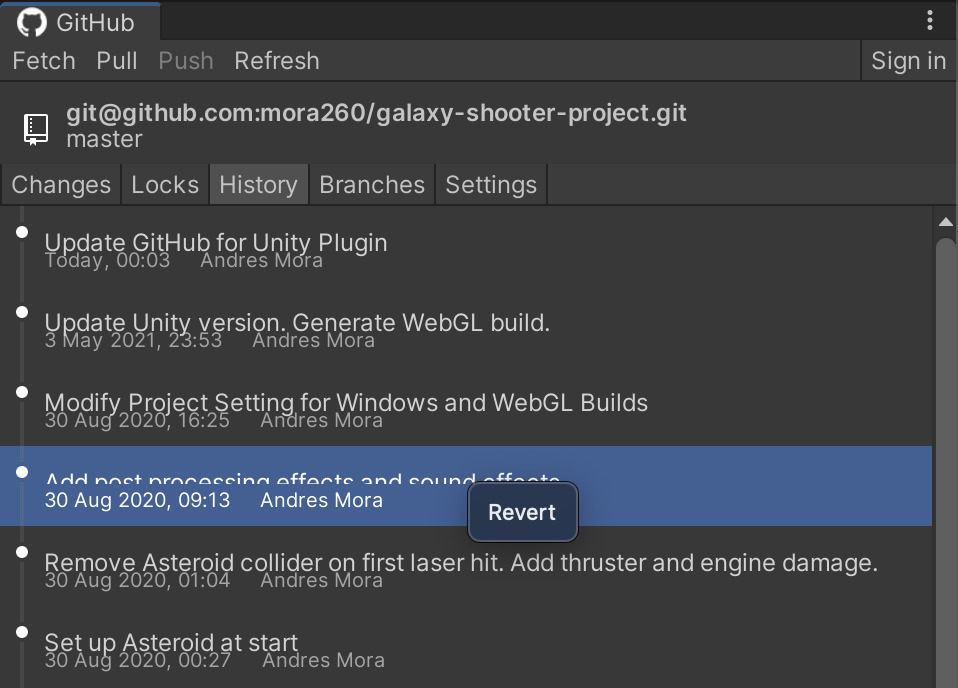Click the repository book icon

tap(35, 129)
